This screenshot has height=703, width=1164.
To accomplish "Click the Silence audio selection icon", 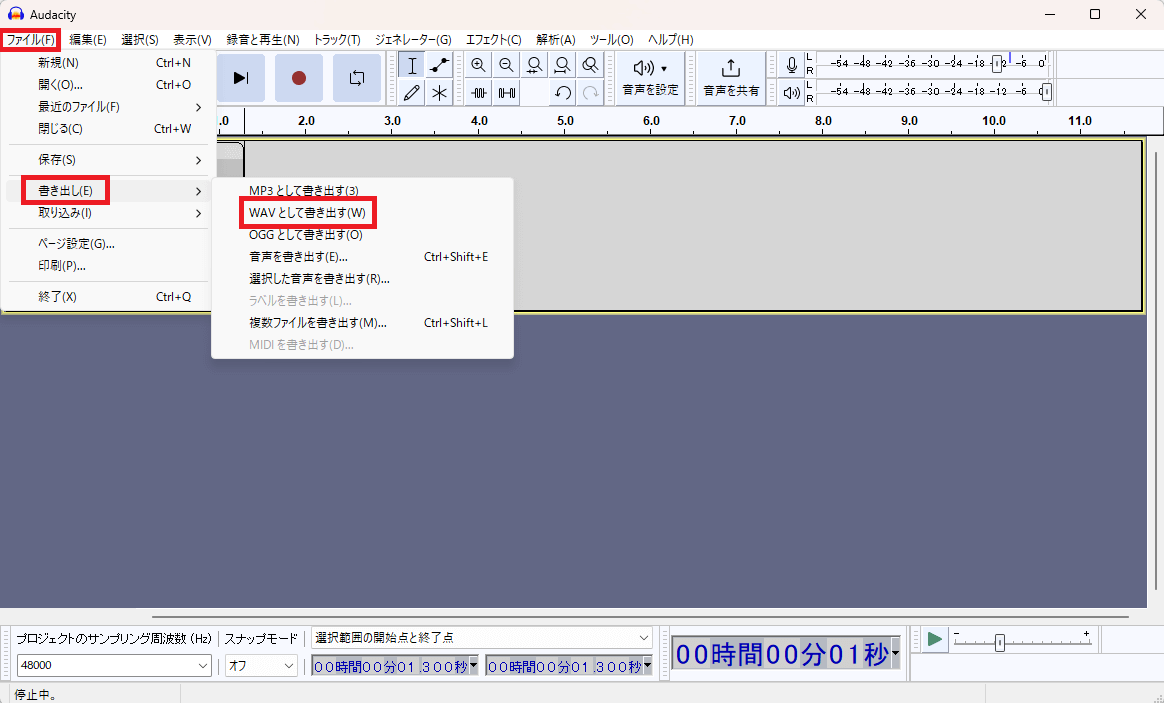I will pyautogui.click(x=506, y=93).
